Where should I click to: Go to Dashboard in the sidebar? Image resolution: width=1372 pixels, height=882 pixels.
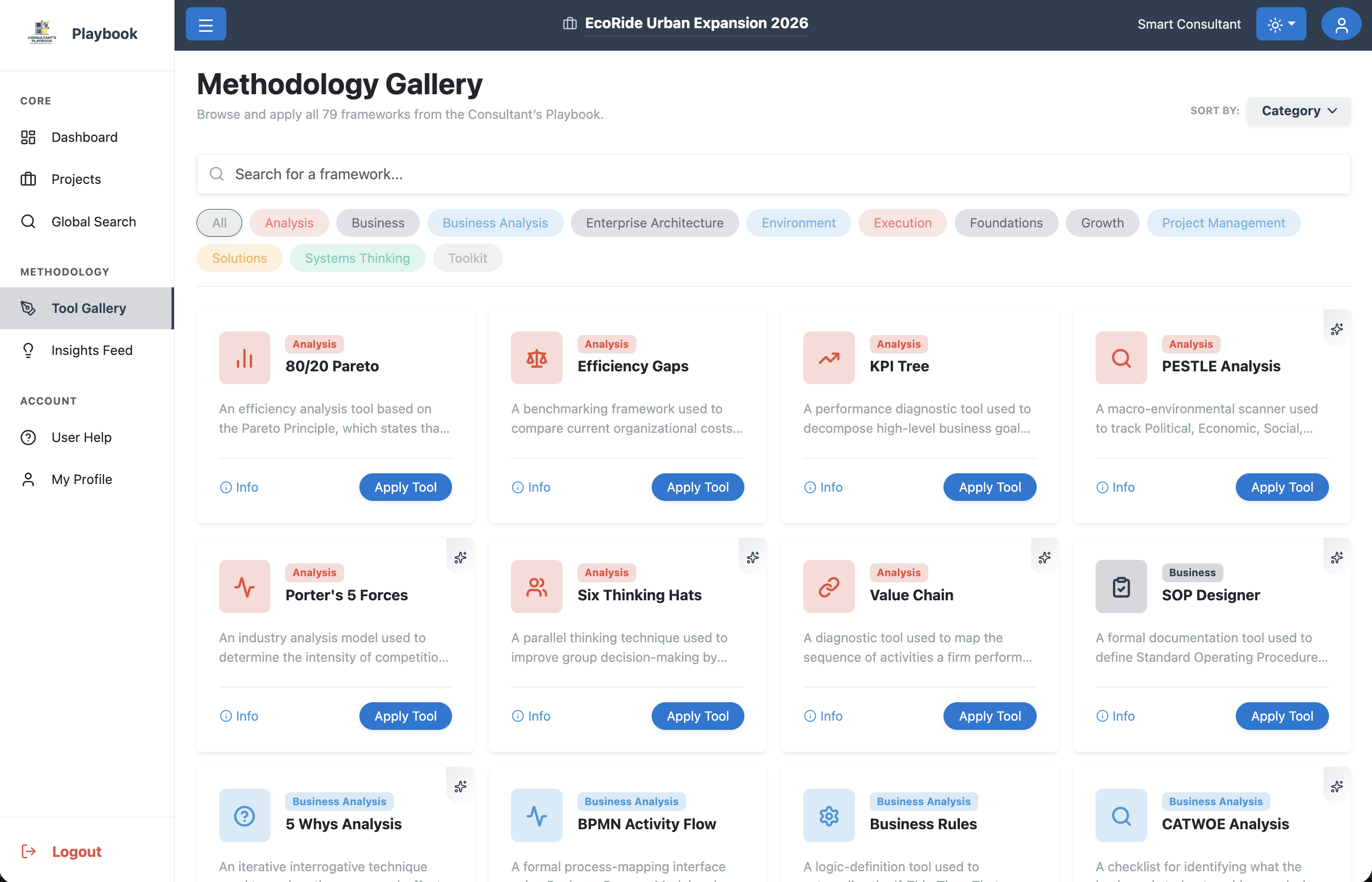click(84, 137)
